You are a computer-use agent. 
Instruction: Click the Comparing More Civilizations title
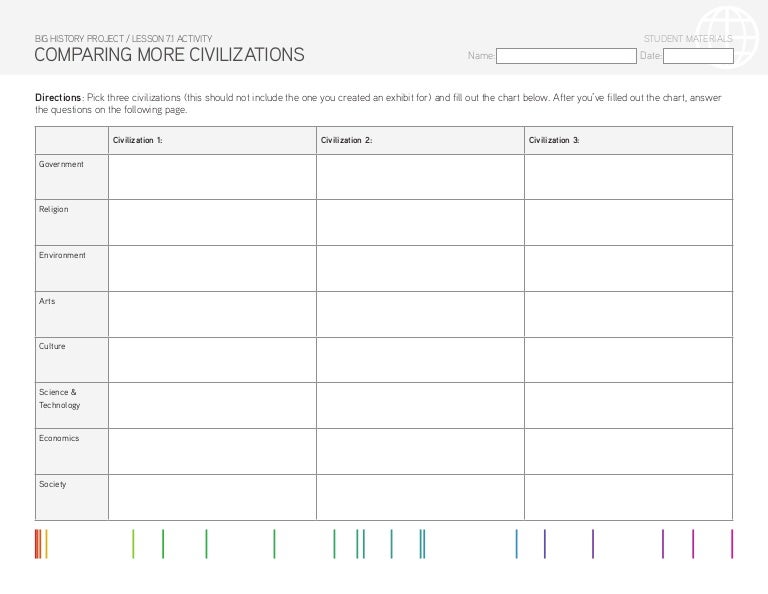pyautogui.click(x=169, y=55)
